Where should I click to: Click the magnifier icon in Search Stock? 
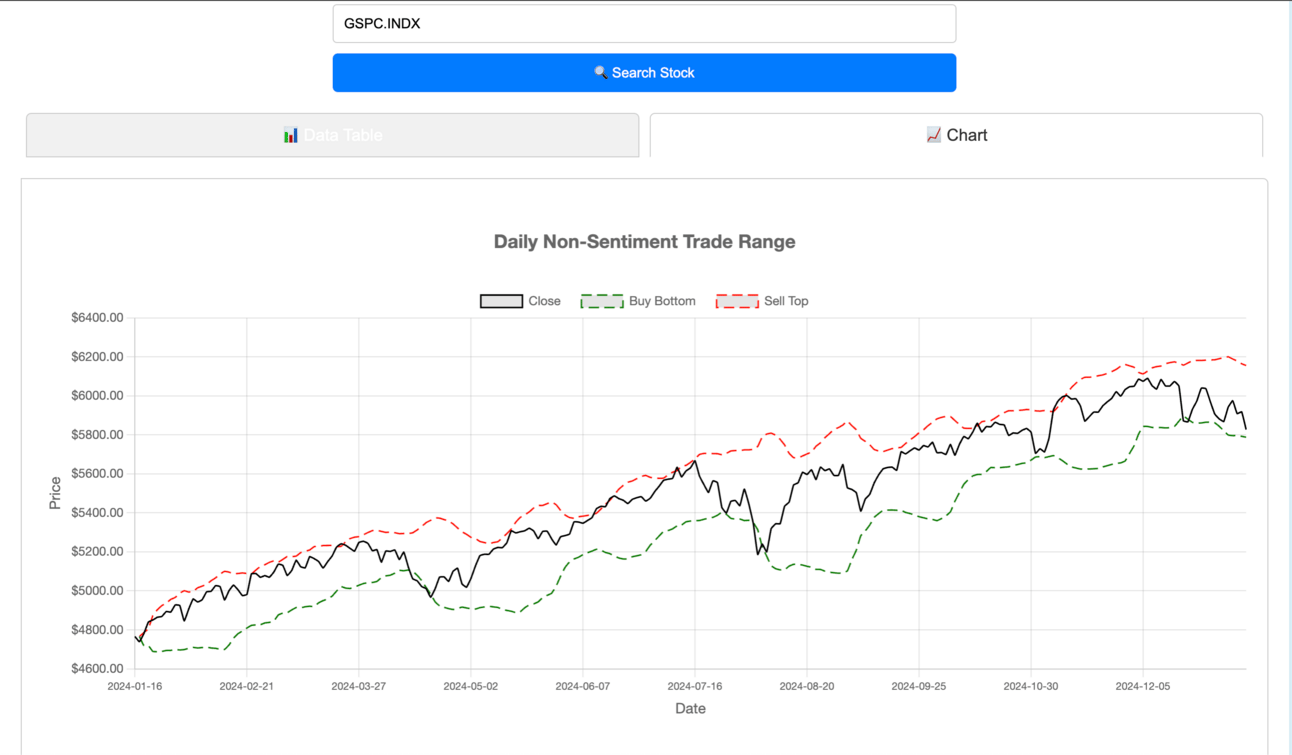point(601,73)
